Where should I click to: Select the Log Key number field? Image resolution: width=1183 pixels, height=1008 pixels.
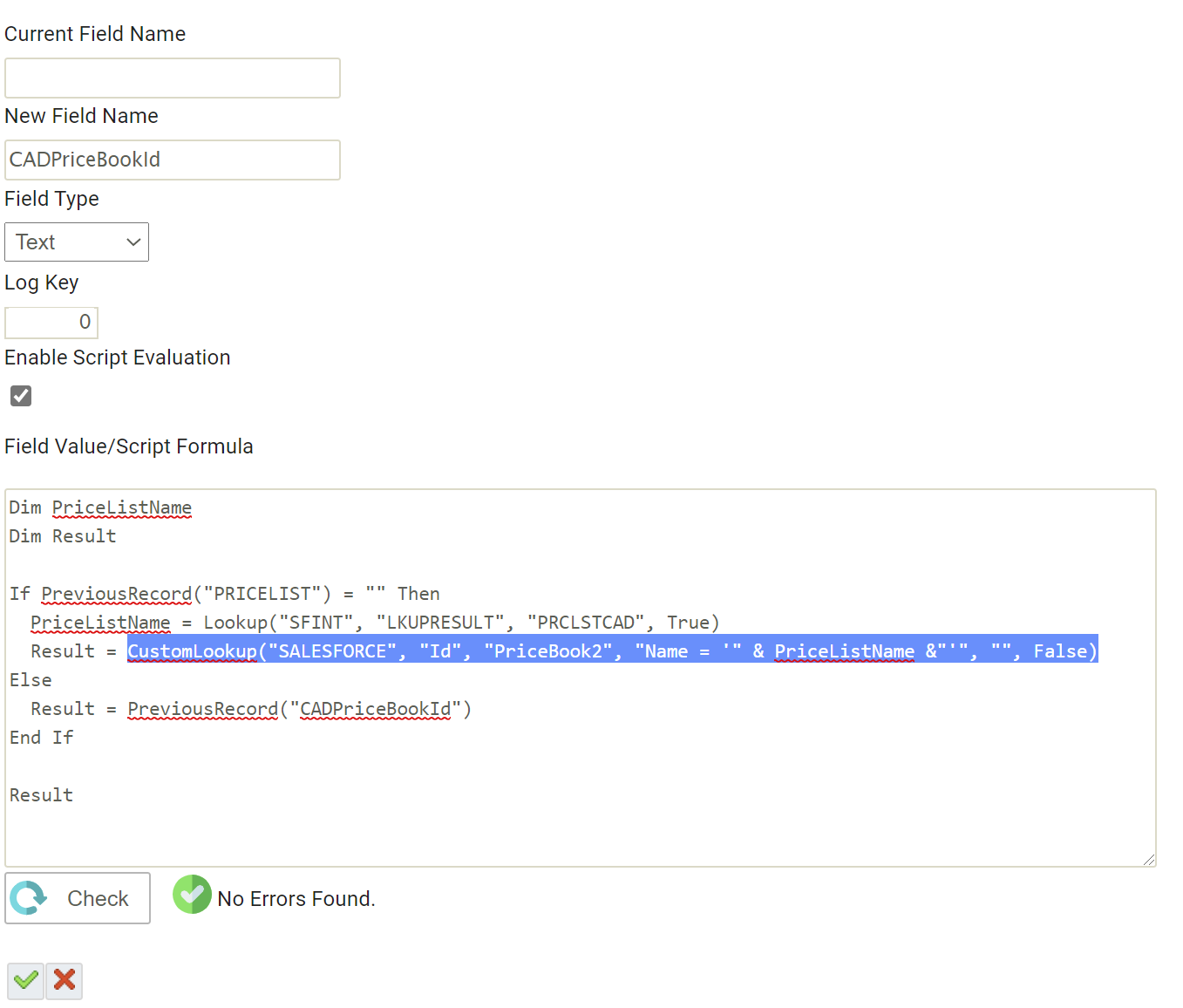(x=51, y=323)
